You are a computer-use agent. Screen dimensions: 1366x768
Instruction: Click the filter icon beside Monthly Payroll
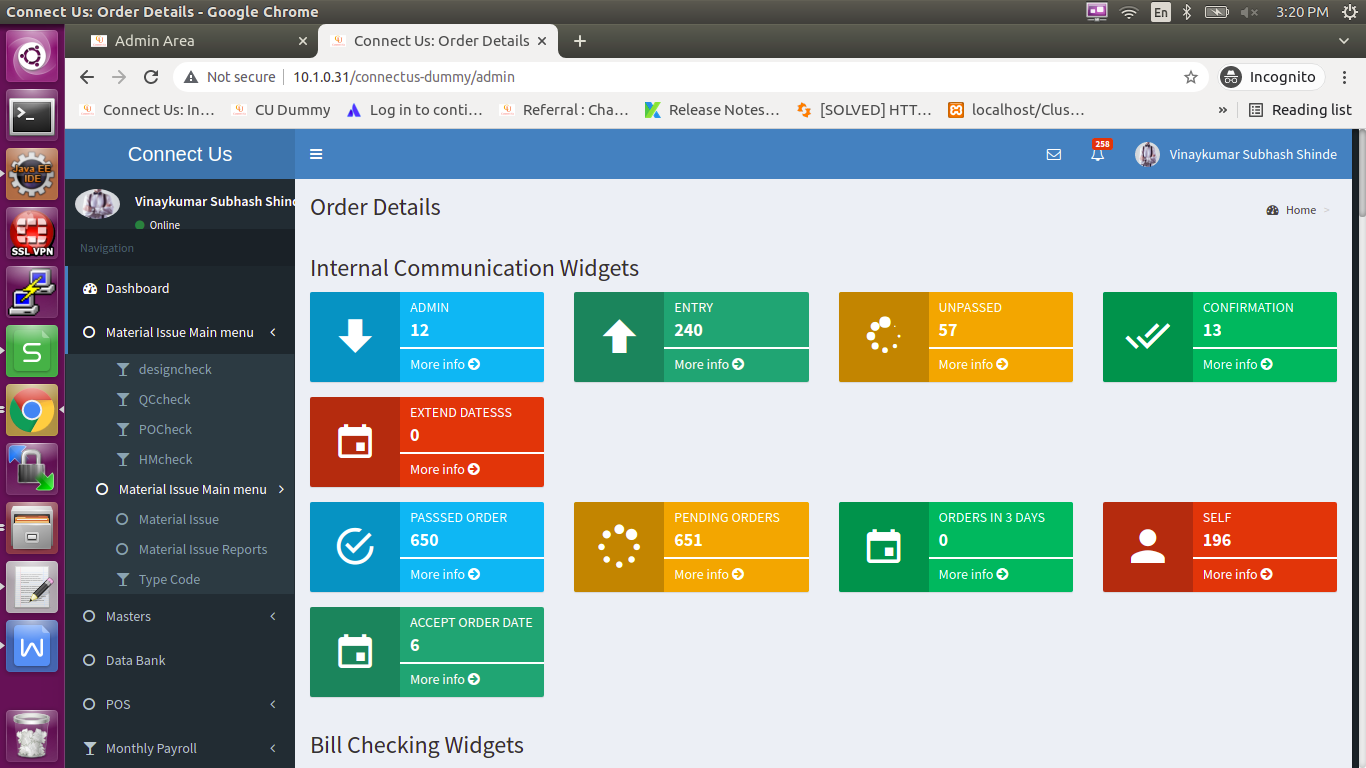tap(90, 748)
